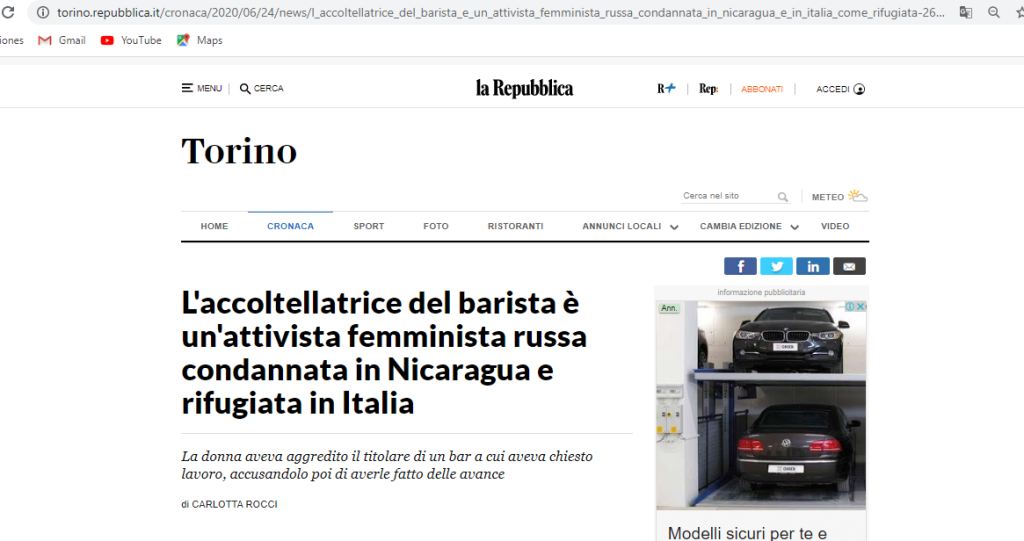Close the car ad with X icon

861,306
